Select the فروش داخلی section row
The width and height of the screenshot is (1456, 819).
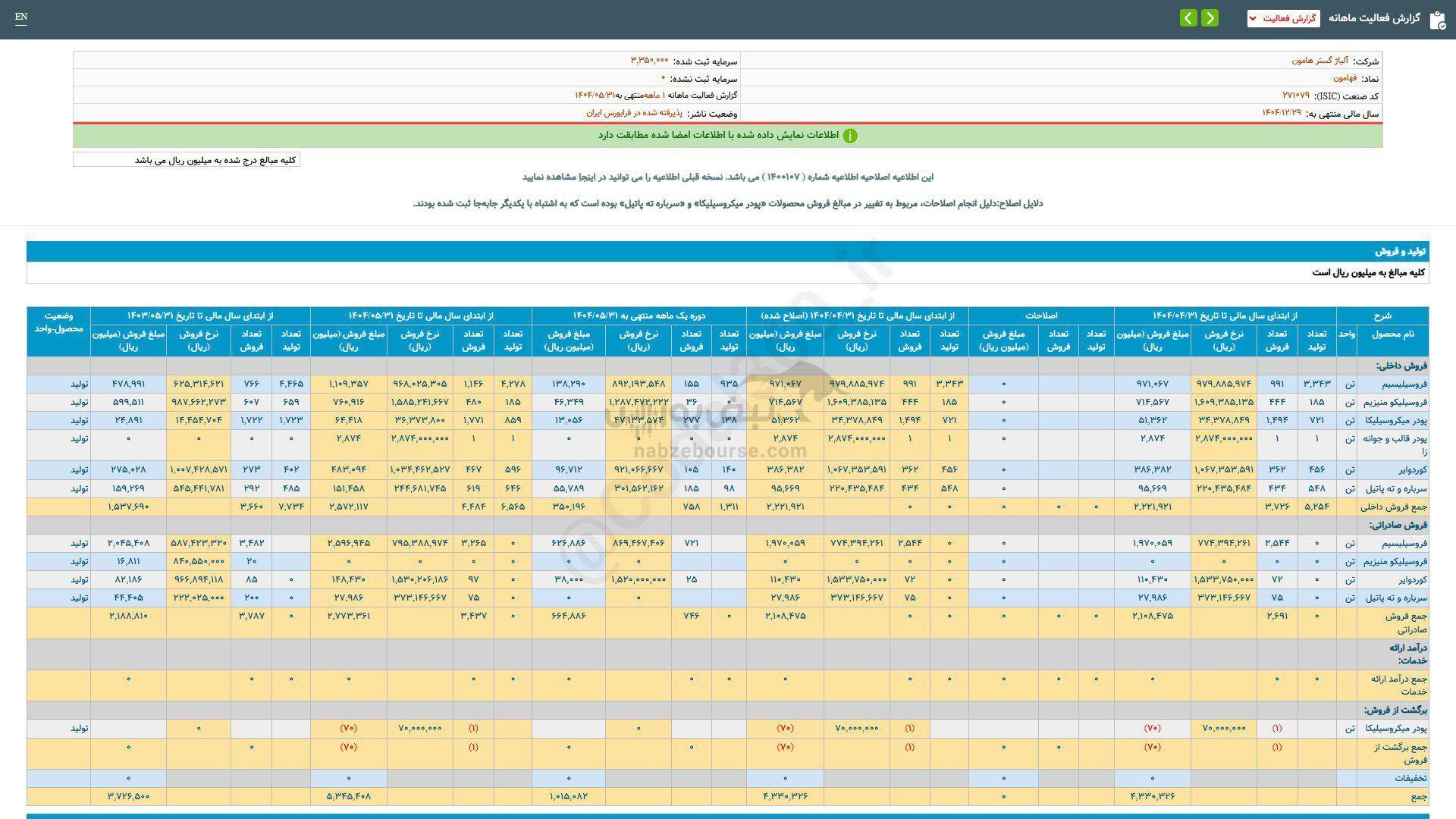[1401, 366]
